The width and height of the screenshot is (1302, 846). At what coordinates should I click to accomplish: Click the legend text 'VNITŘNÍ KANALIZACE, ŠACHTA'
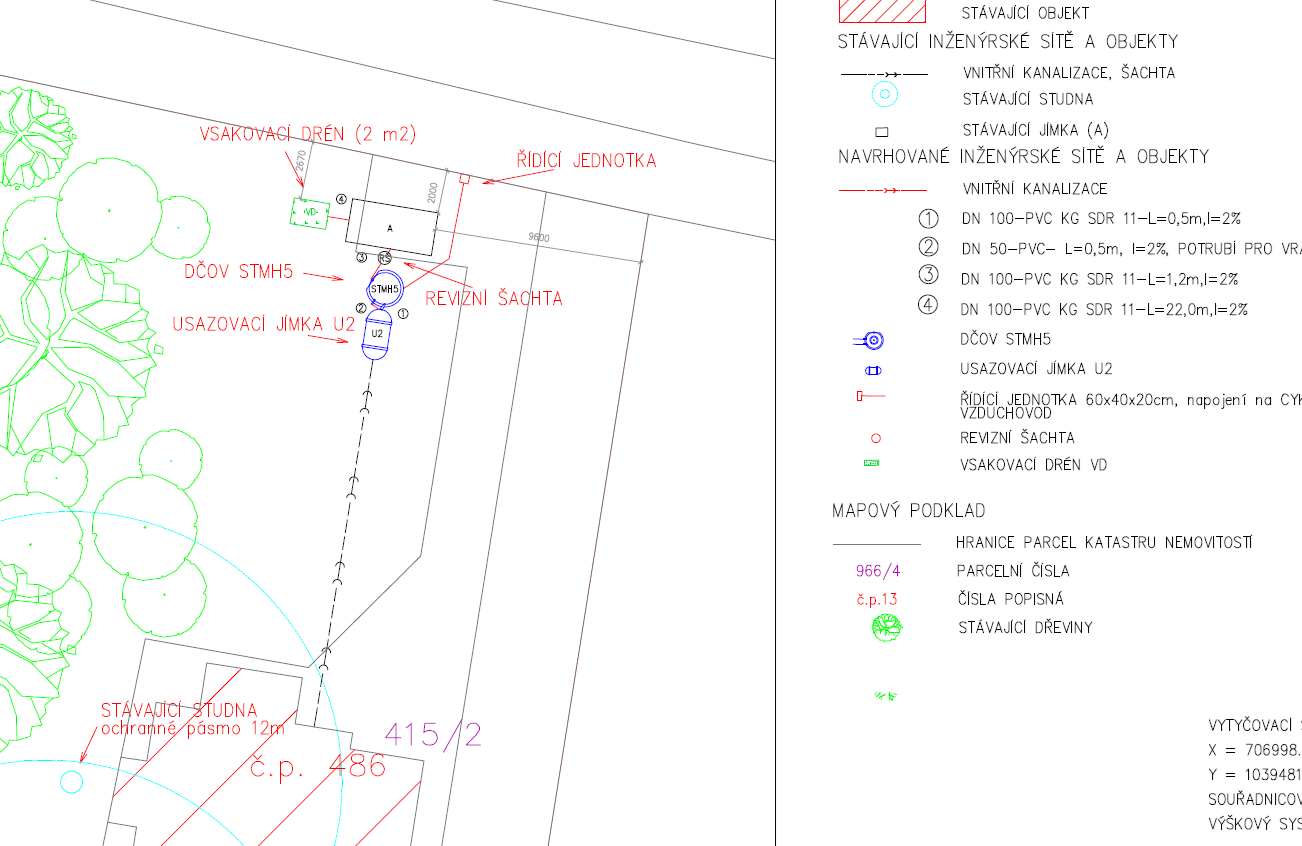[1069, 73]
